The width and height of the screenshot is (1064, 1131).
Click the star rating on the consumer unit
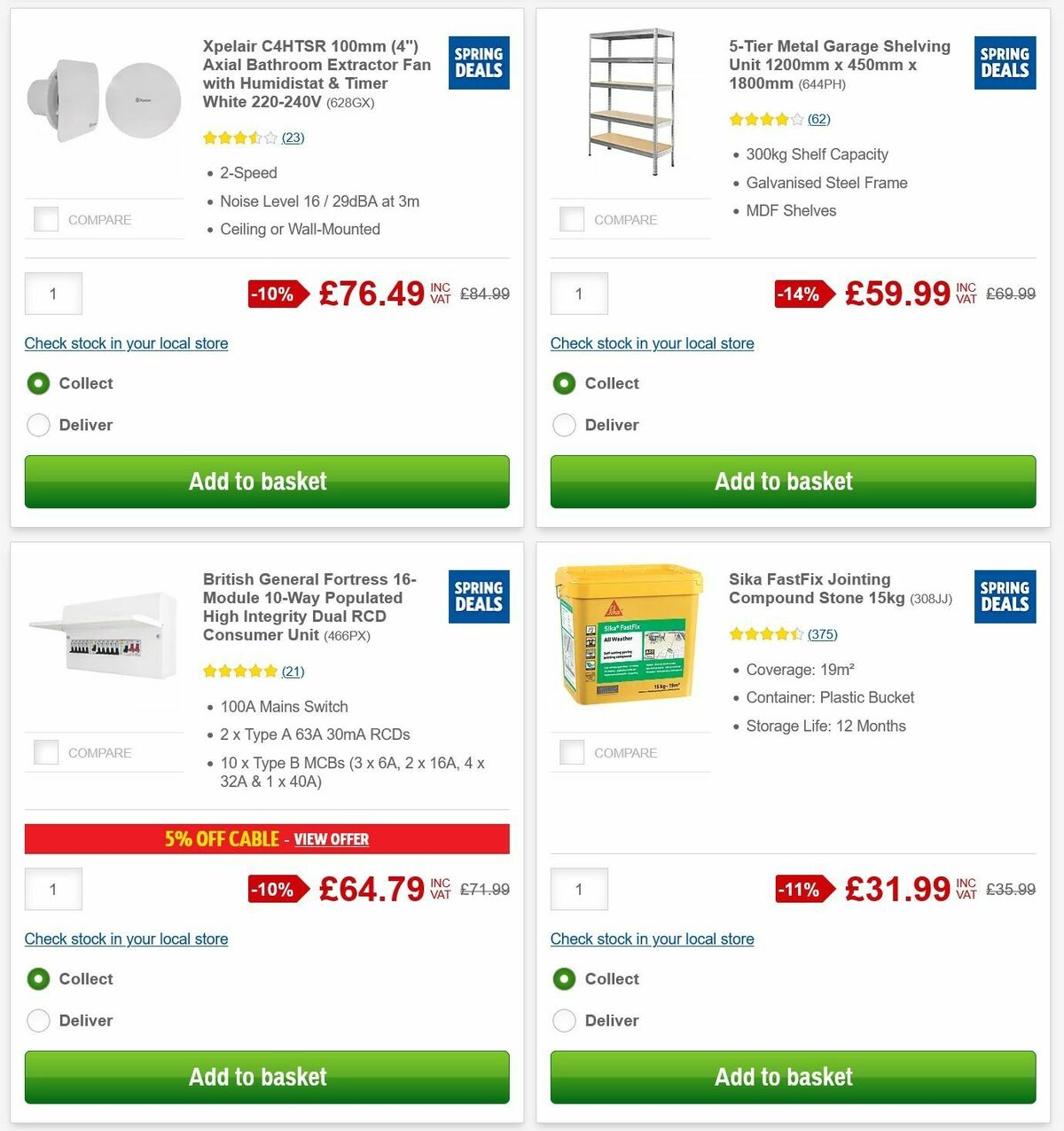[240, 671]
